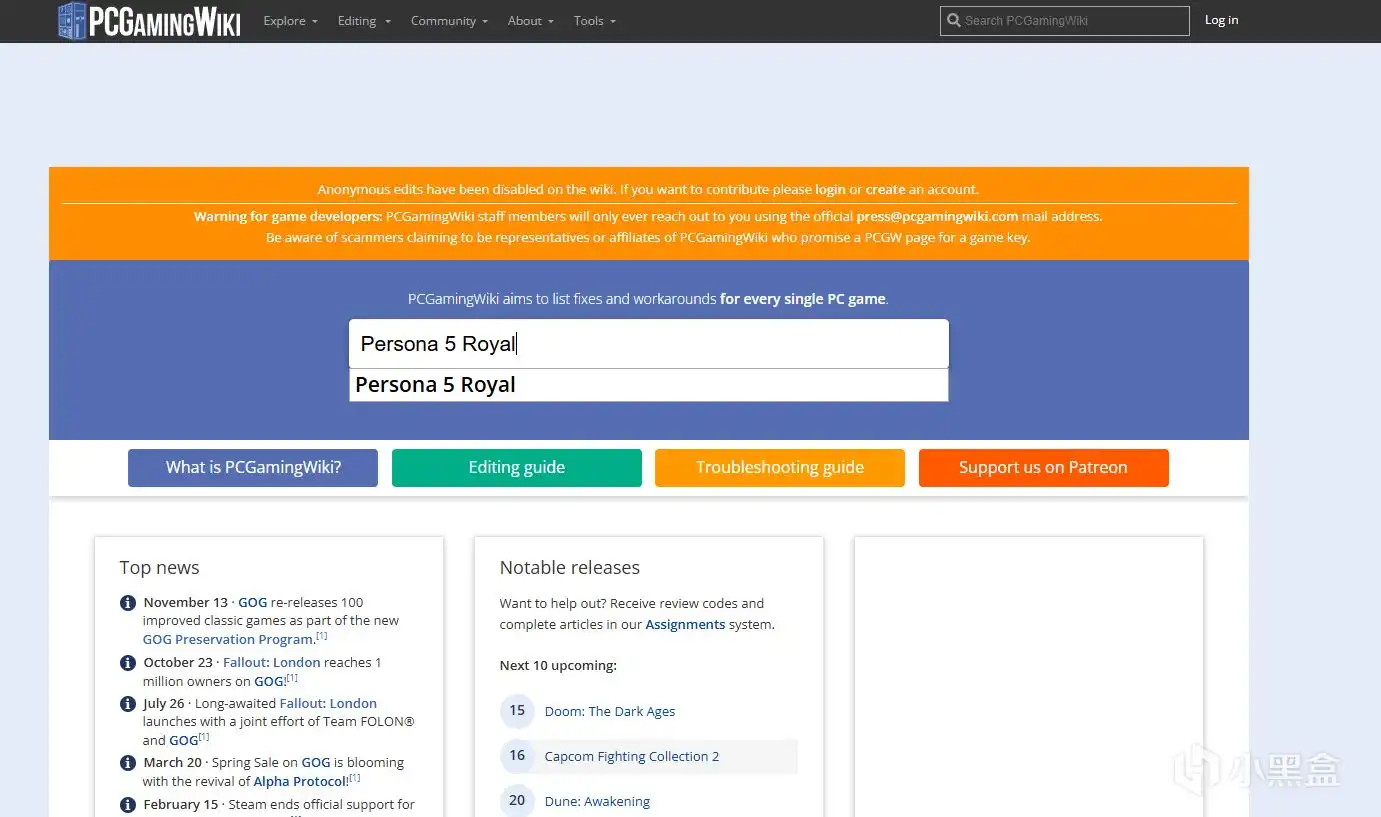Open GOG Preservation Program link
This screenshot has height=817, width=1381.
228,640
